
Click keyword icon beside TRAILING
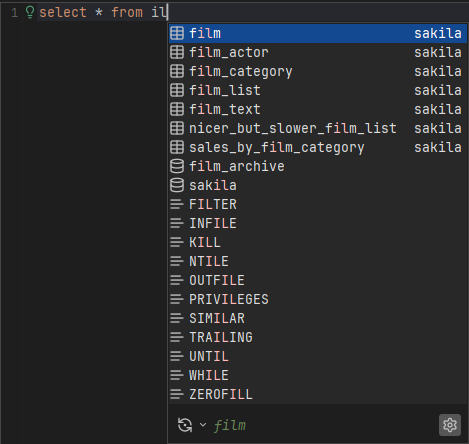177,337
